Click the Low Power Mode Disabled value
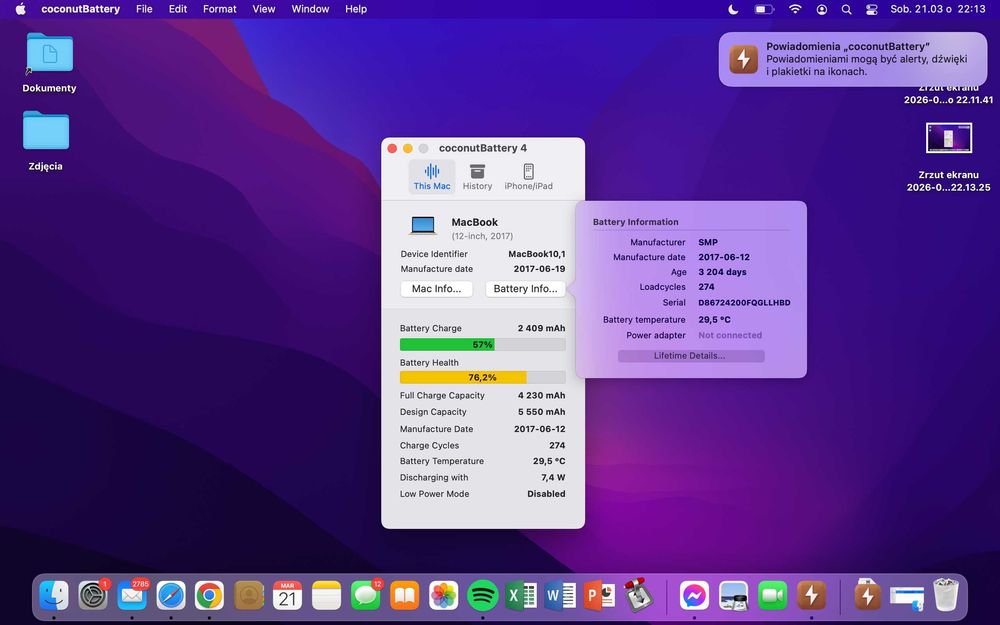 (546, 494)
